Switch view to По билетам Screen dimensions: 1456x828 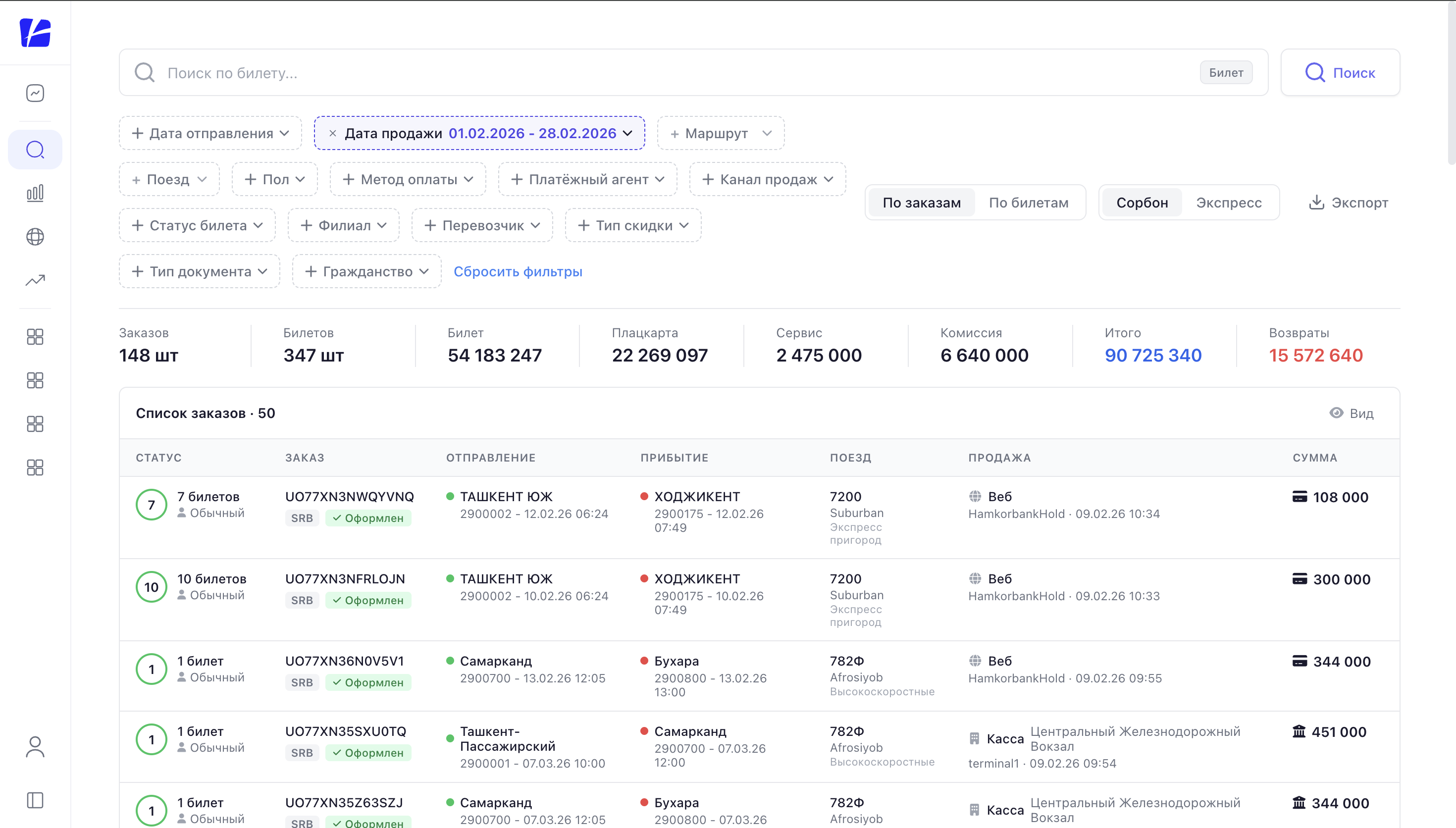coord(1029,203)
